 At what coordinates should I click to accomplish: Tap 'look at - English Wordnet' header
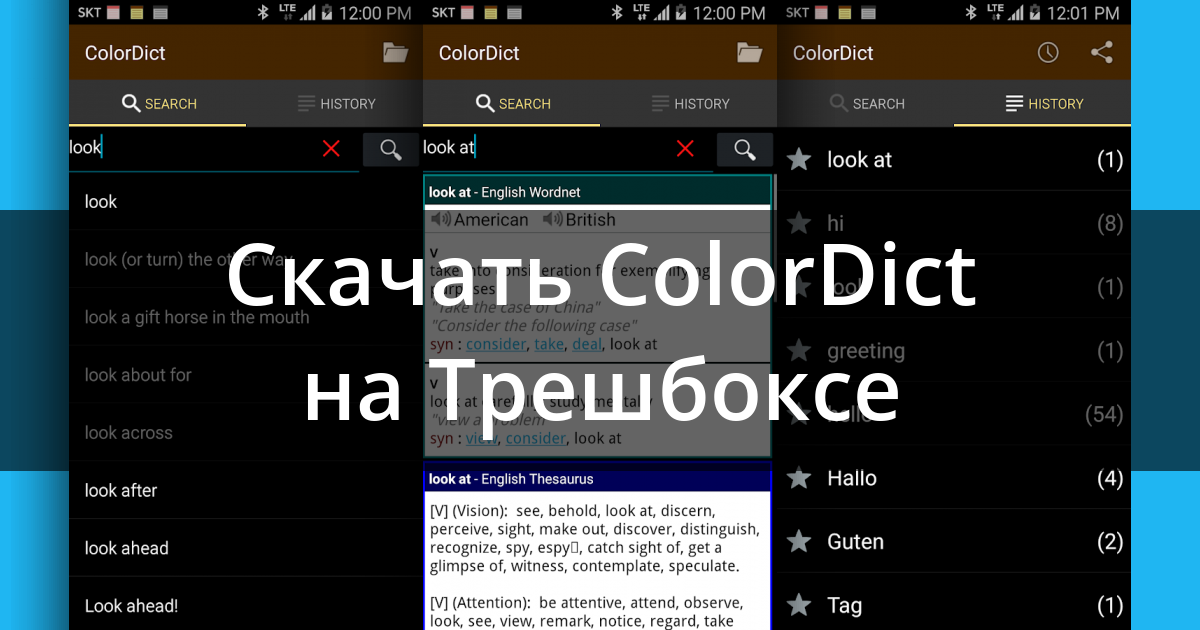(598, 192)
